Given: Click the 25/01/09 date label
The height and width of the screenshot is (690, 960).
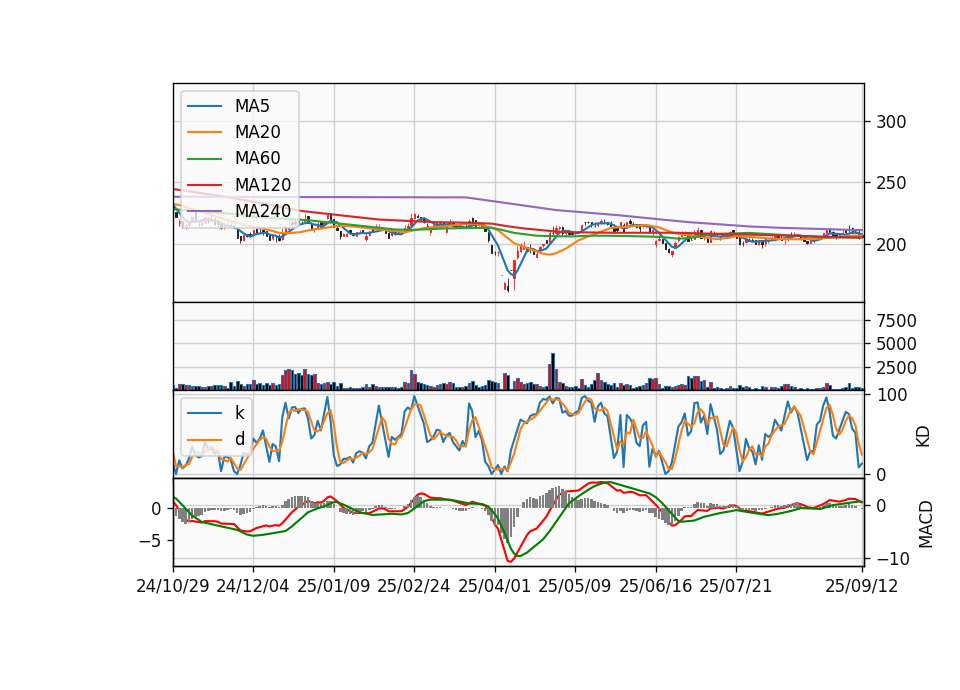Looking at the screenshot, I should click(x=334, y=587).
